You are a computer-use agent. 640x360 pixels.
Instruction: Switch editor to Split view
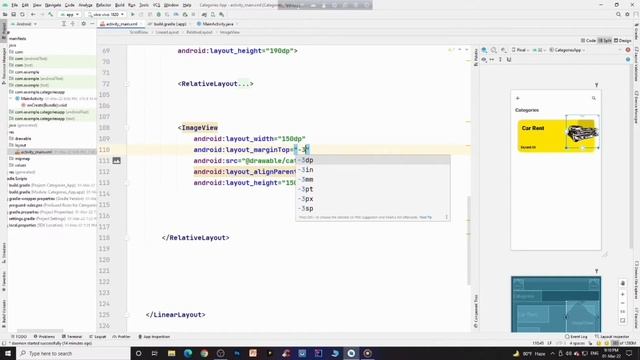pos(605,41)
